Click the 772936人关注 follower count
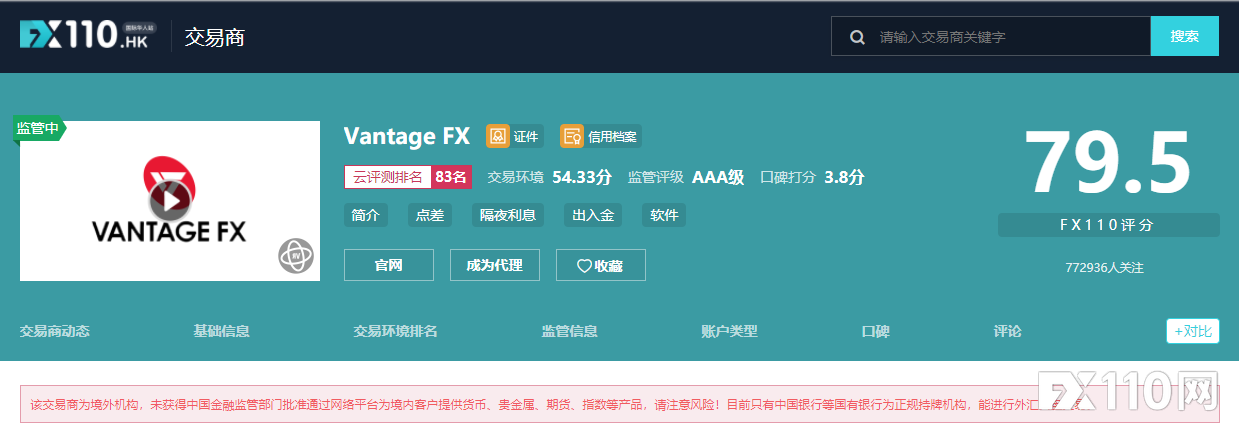Screen dimensions: 1239x425 click(1105, 268)
